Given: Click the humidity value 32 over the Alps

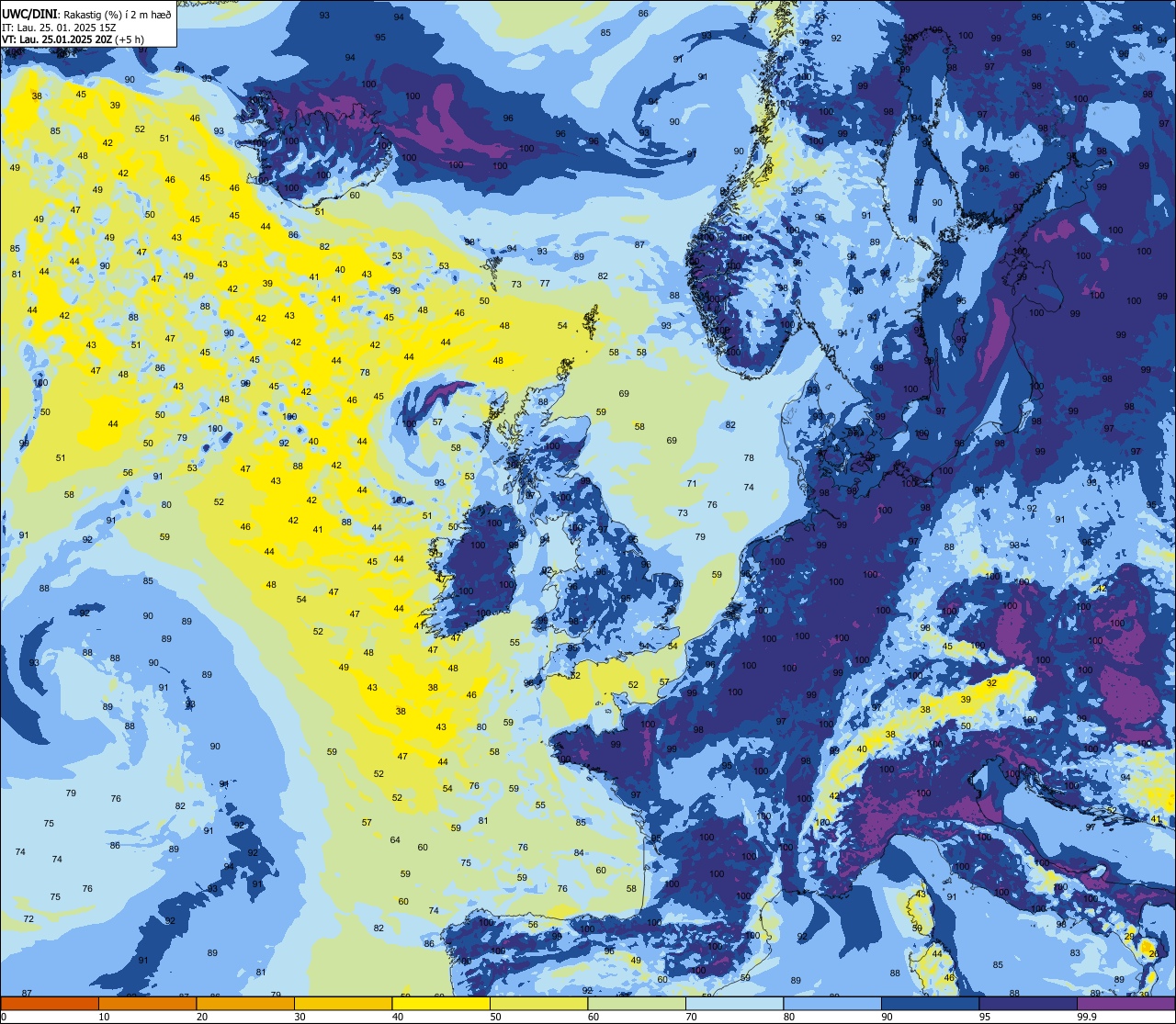Looking at the screenshot, I should [991, 683].
